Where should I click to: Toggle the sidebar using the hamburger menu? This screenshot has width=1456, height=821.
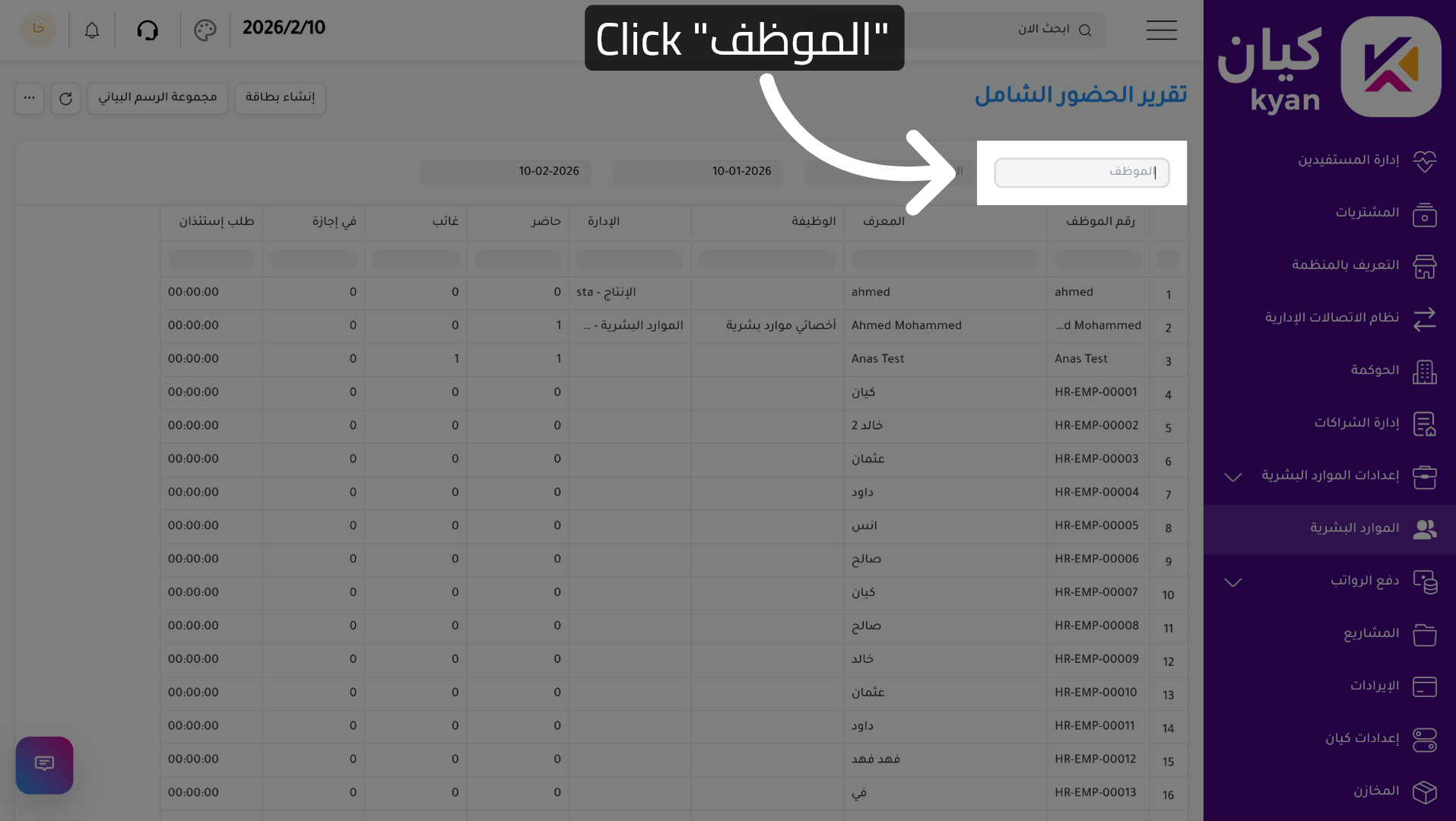[x=1161, y=30]
